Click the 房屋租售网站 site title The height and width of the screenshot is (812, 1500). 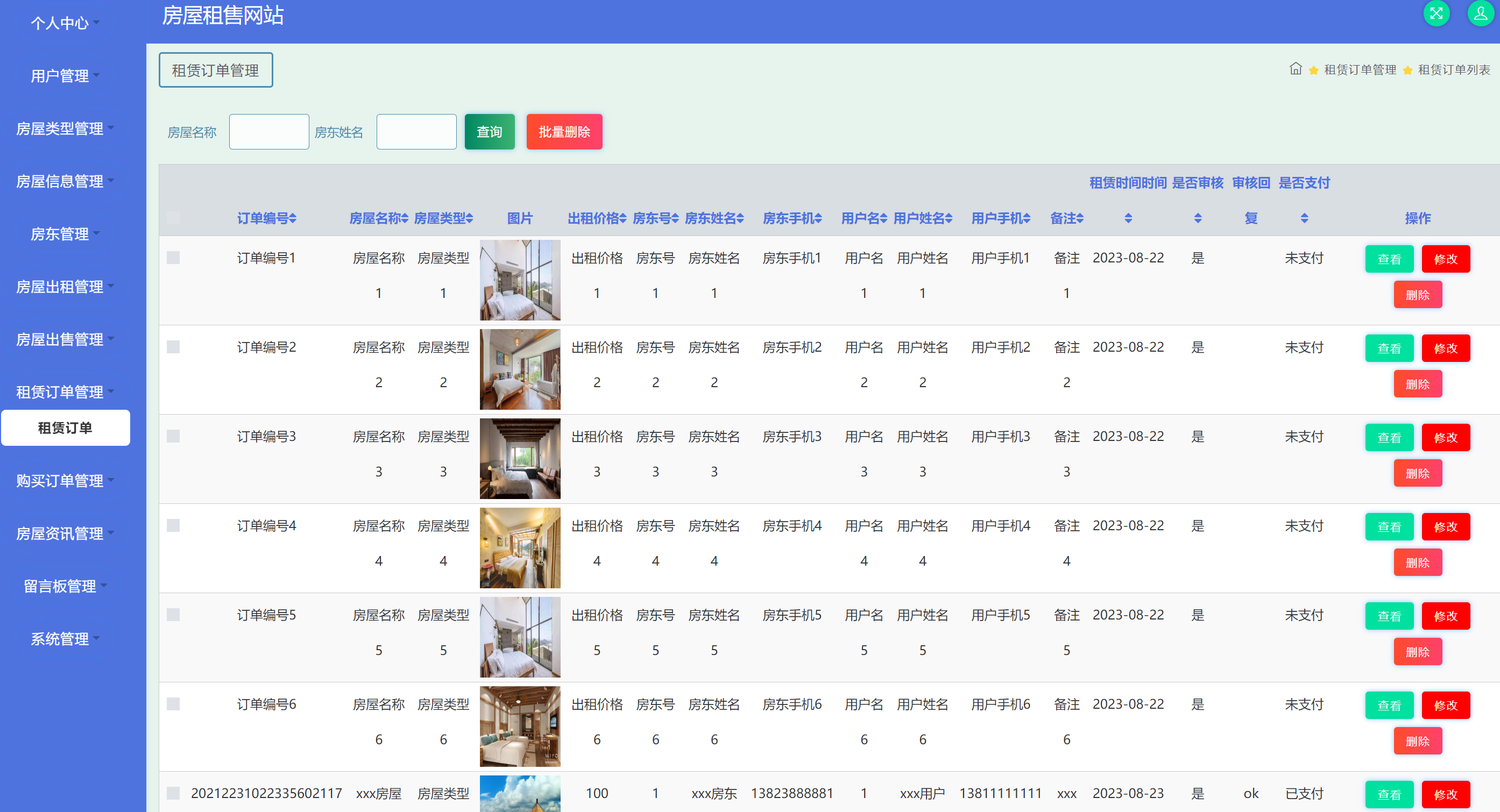222,15
